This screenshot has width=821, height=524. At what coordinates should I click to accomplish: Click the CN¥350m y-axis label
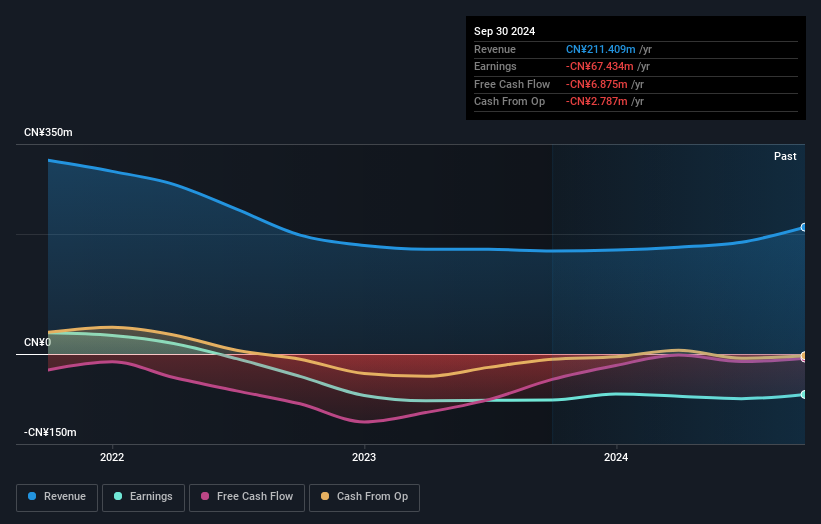click(48, 132)
